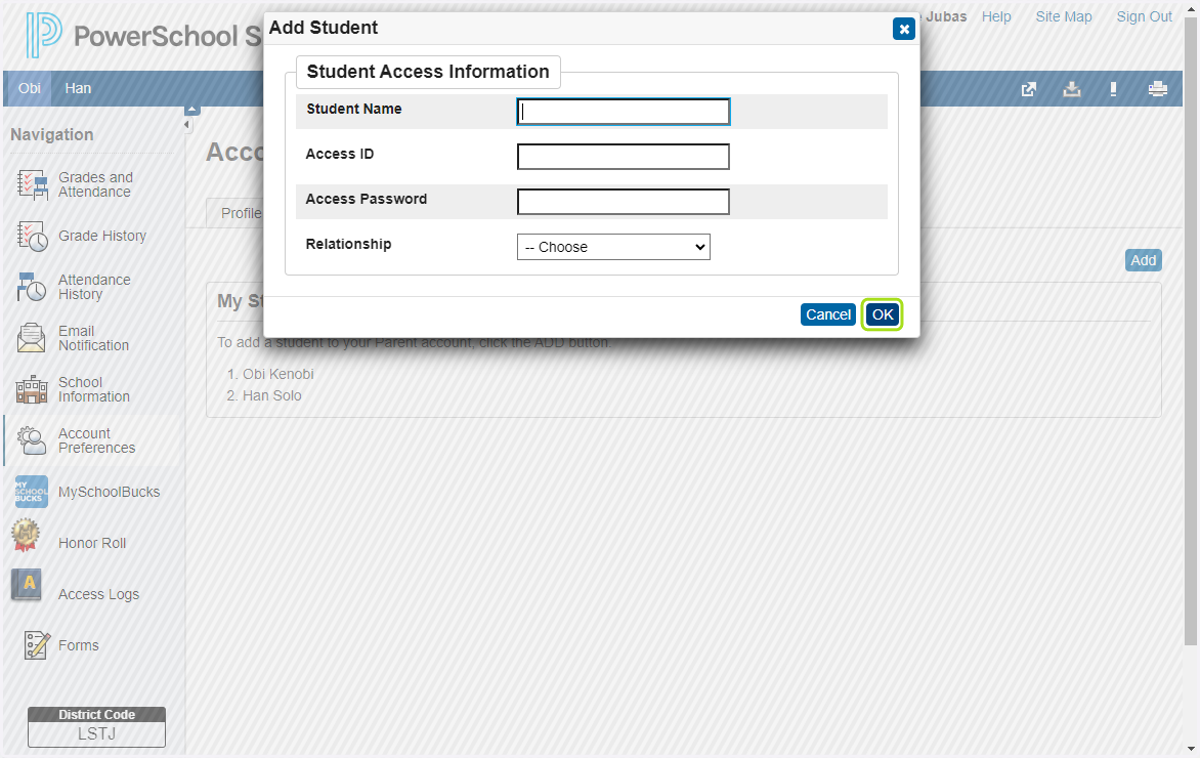Click the Cancel button
This screenshot has width=1200, height=758.
[x=828, y=314]
